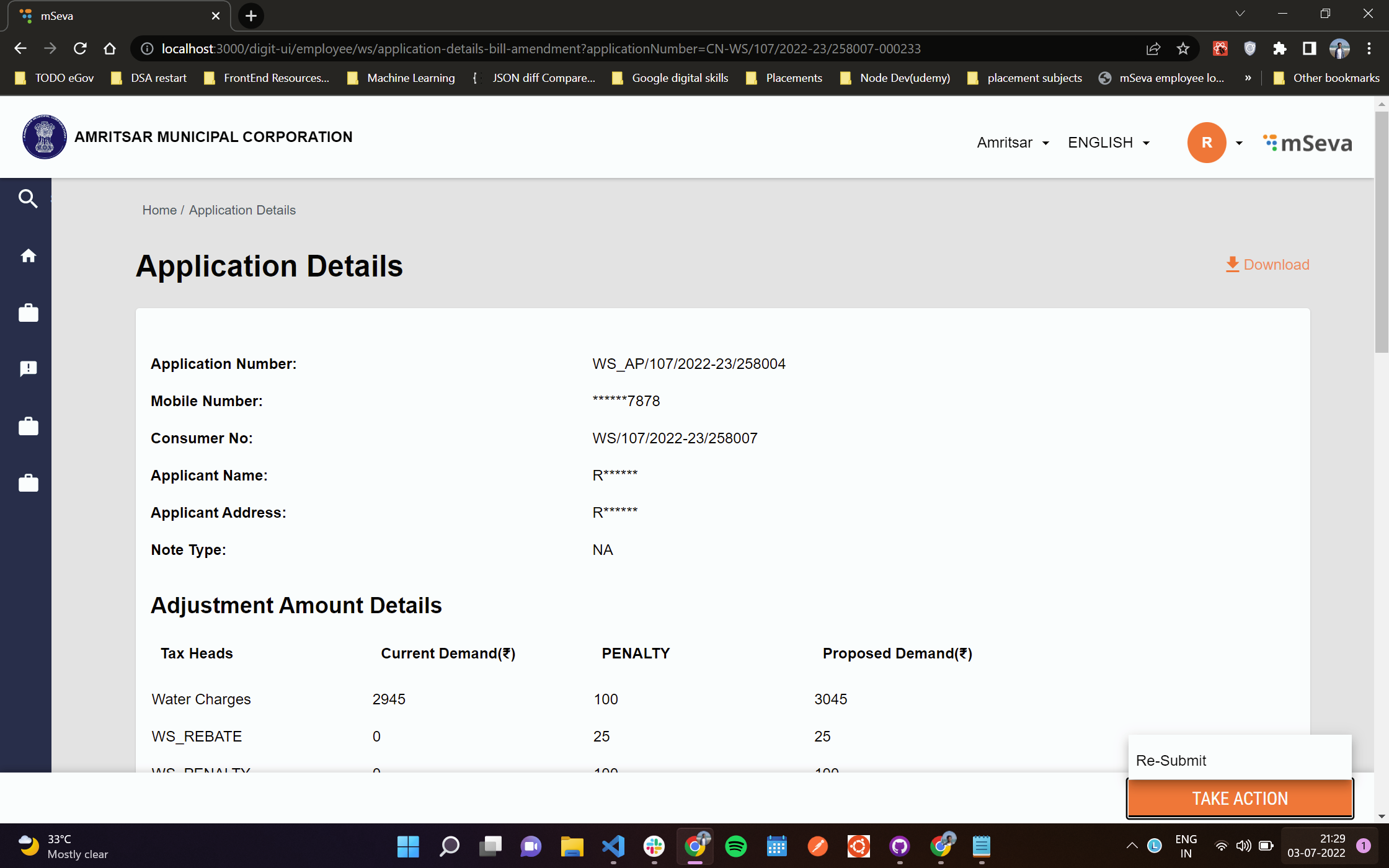The width and height of the screenshot is (1389, 868).
Task: Click the first briefcase icon in sidebar
Action: coord(28,312)
